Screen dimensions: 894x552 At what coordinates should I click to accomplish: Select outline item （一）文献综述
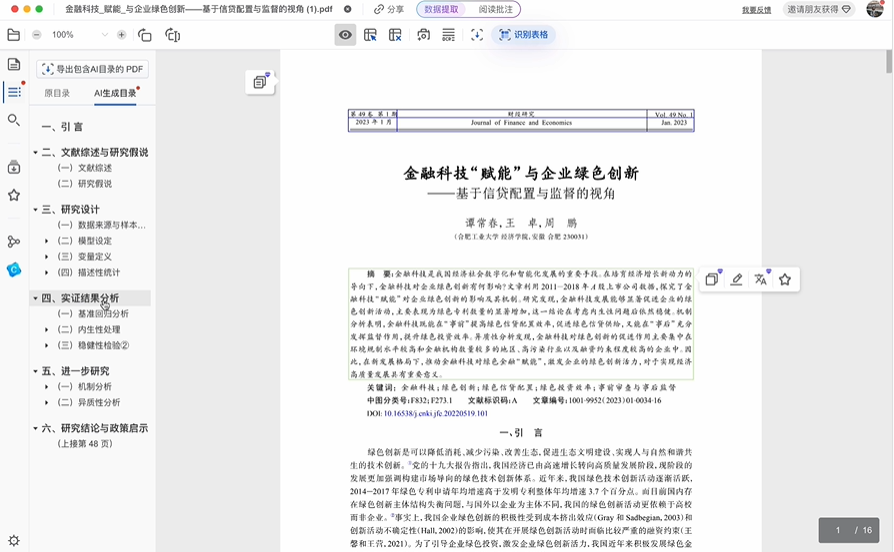tap(84, 168)
